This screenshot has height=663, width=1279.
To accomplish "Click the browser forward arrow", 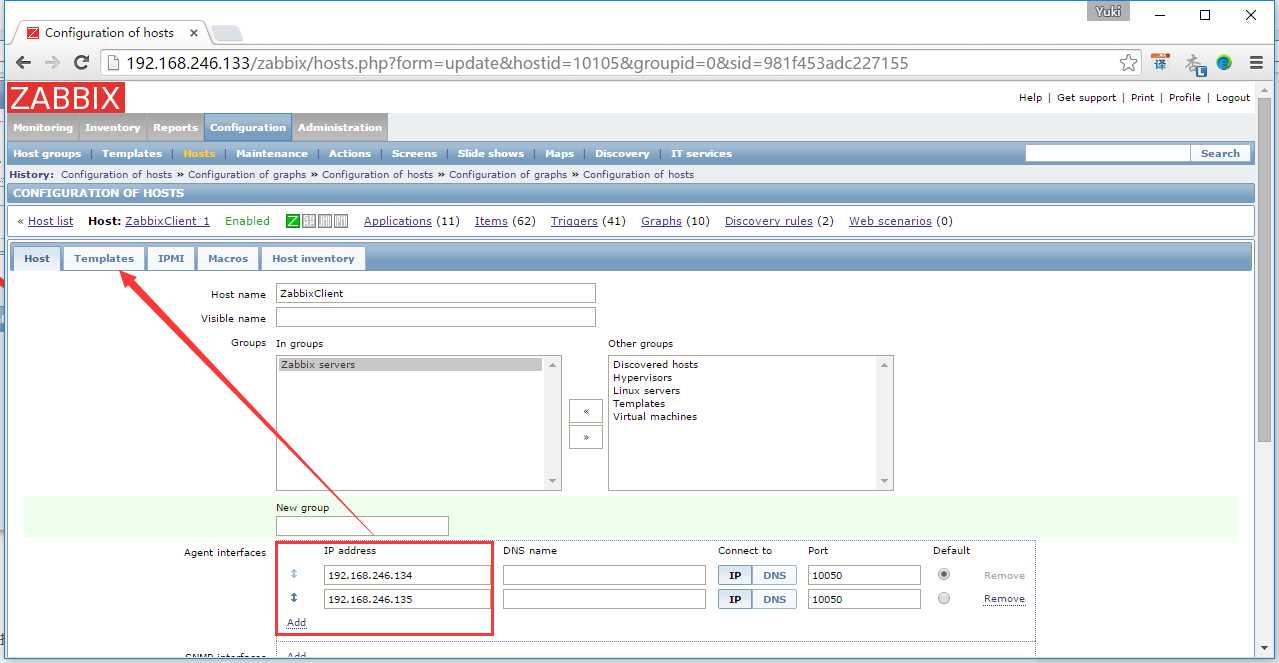I will (52, 63).
